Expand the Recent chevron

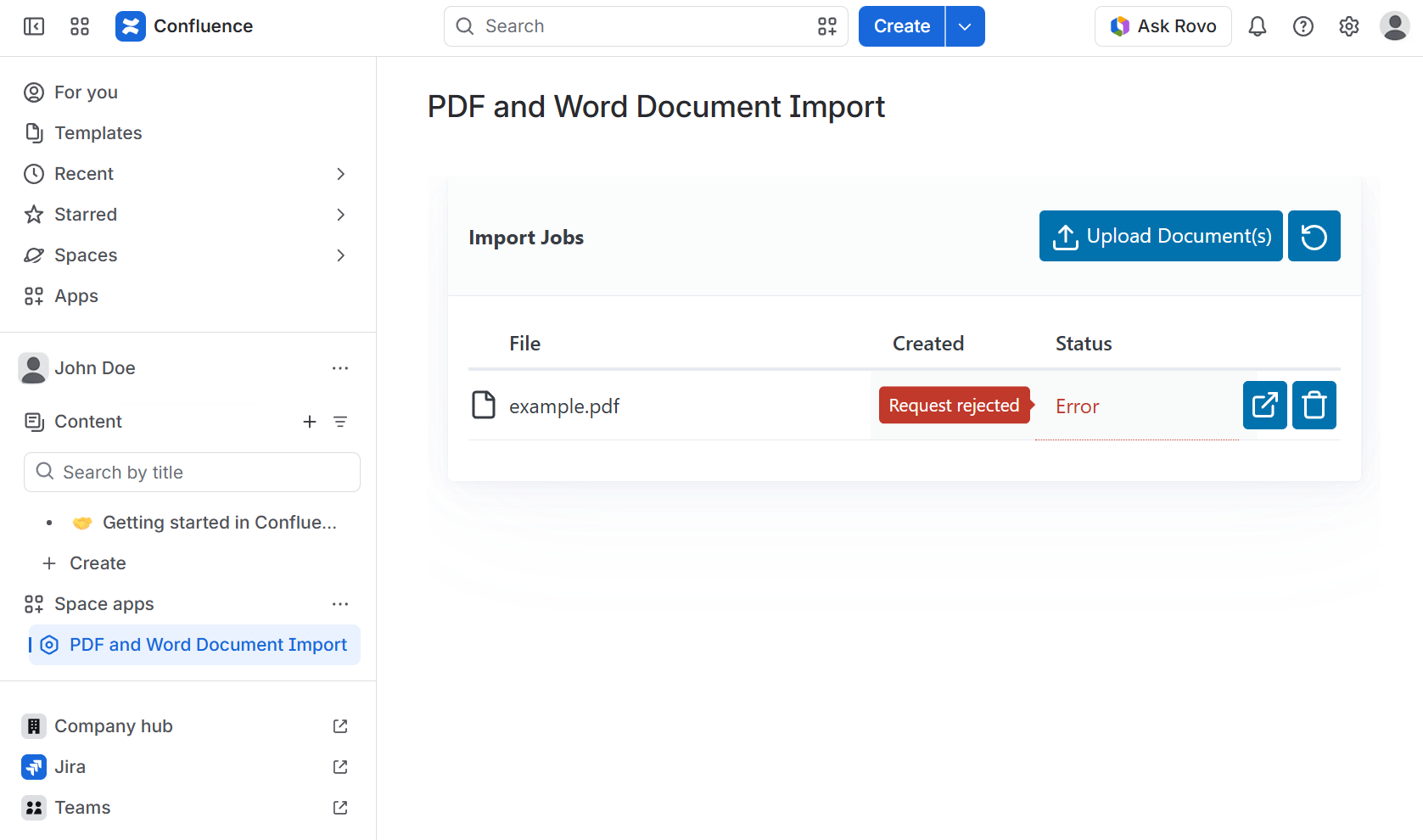pyautogui.click(x=341, y=174)
